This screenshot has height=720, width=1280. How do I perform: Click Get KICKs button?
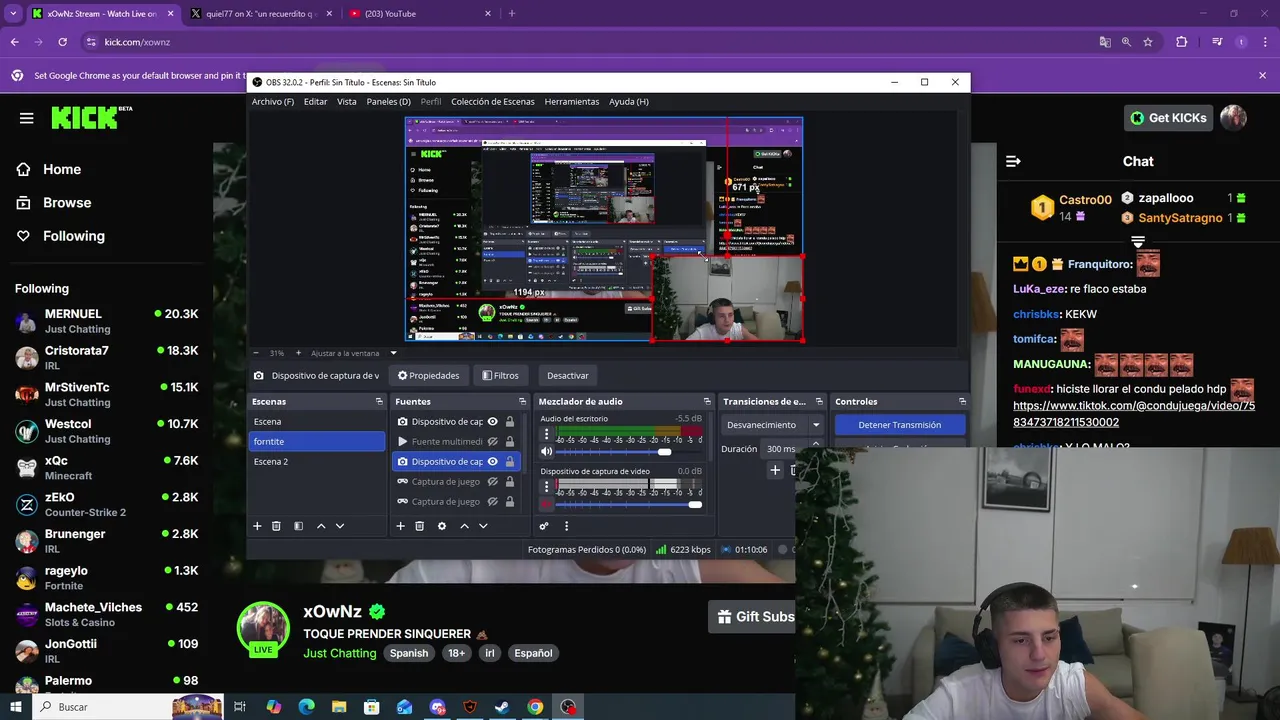(1168, 118)
